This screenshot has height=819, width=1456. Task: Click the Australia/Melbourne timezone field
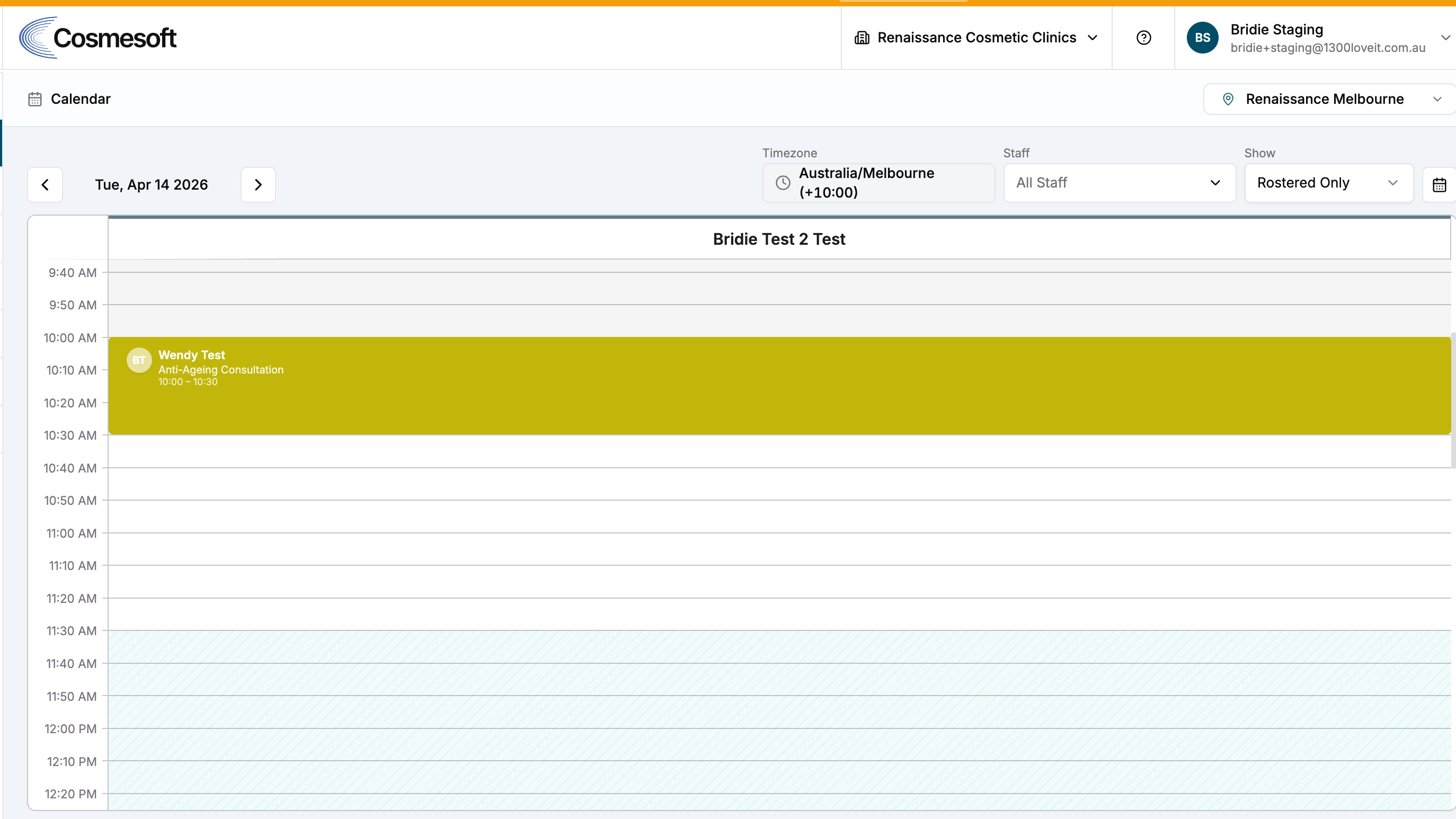(879, 183)
